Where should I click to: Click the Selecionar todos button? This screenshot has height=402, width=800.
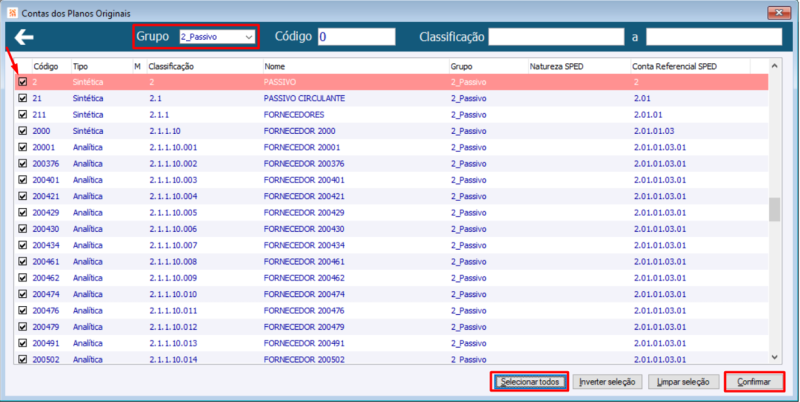[x=530, y=382]
